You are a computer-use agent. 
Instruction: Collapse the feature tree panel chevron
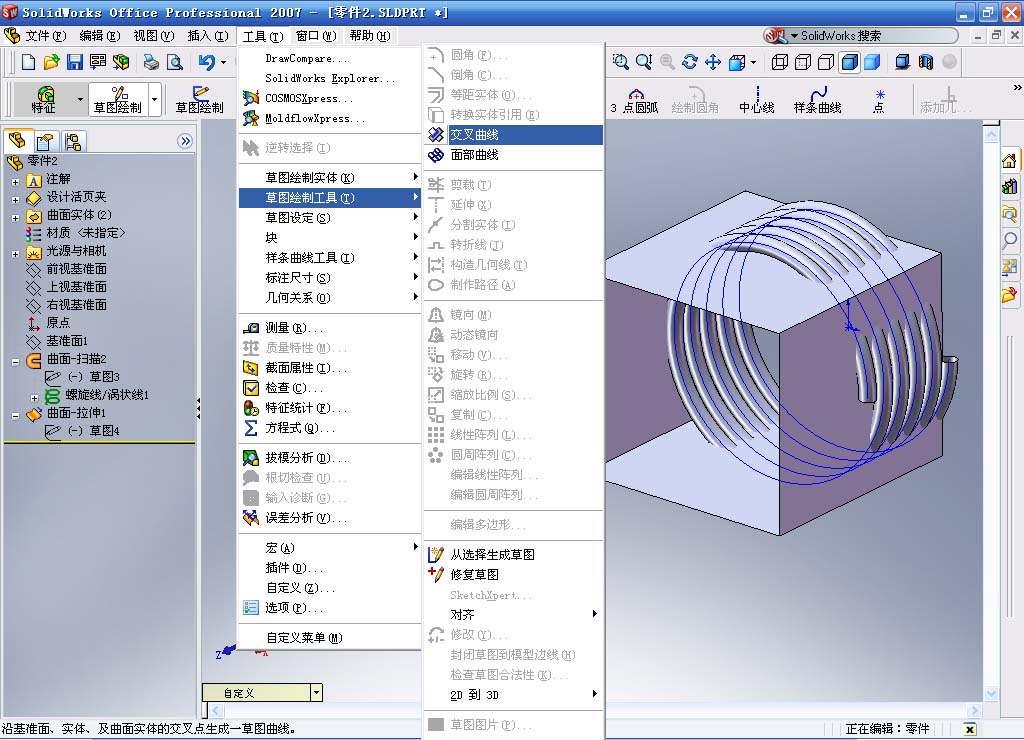[x=185, y=141]
